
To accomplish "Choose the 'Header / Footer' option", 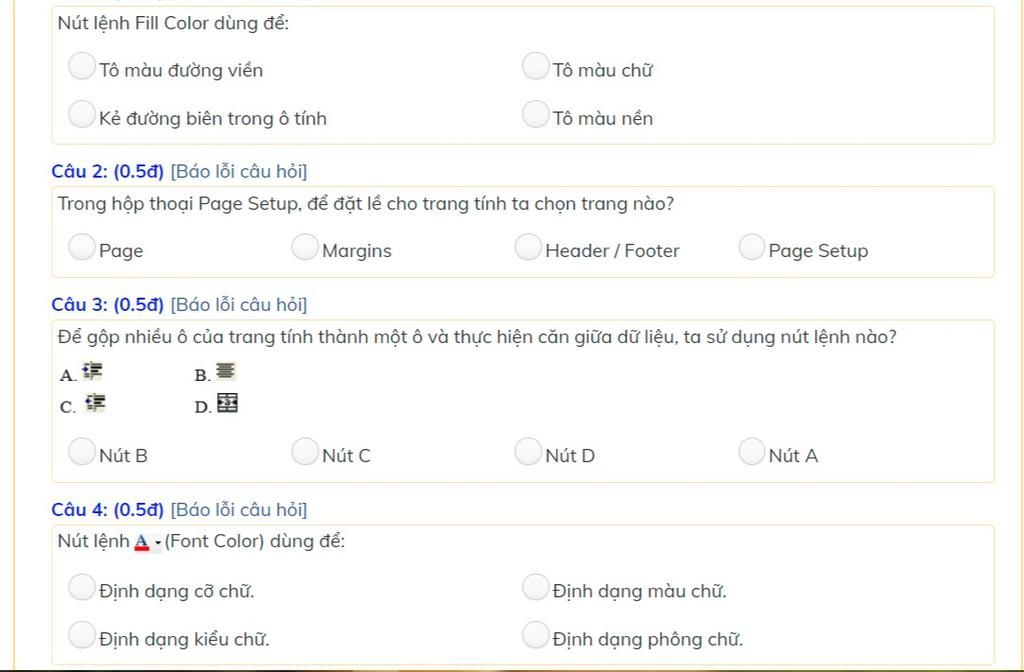I will [x=528, y=248].
